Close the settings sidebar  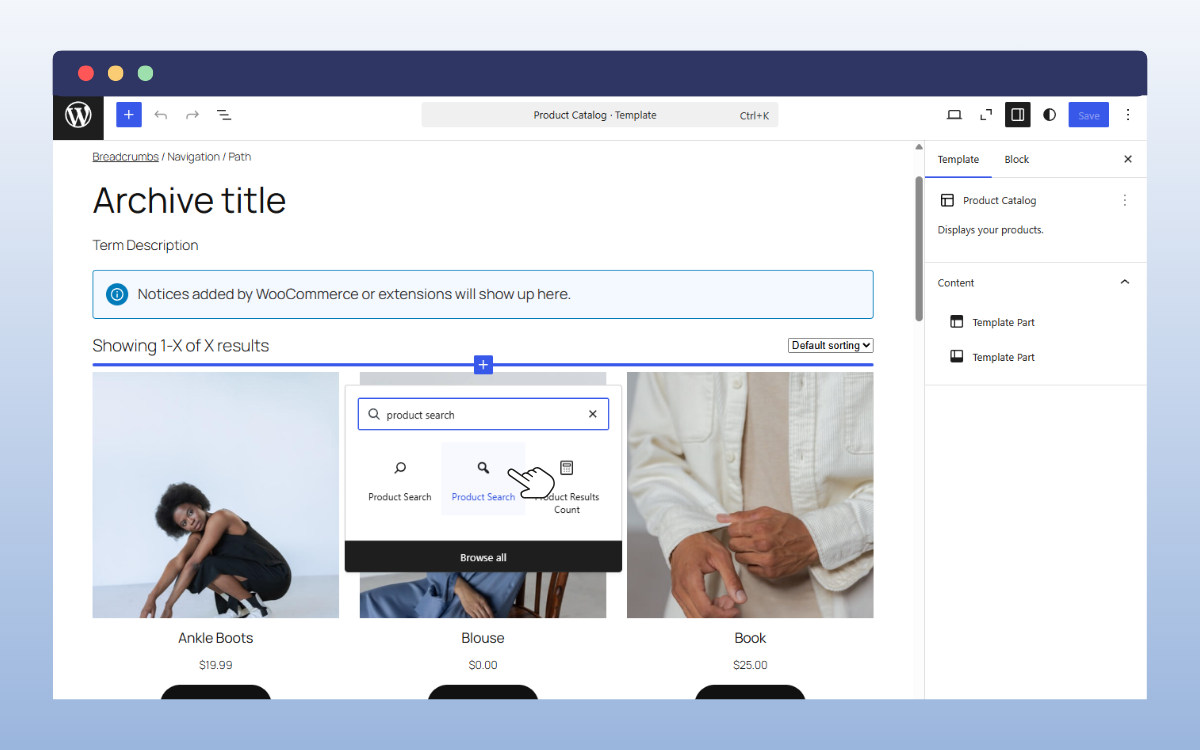(1128, 159)
